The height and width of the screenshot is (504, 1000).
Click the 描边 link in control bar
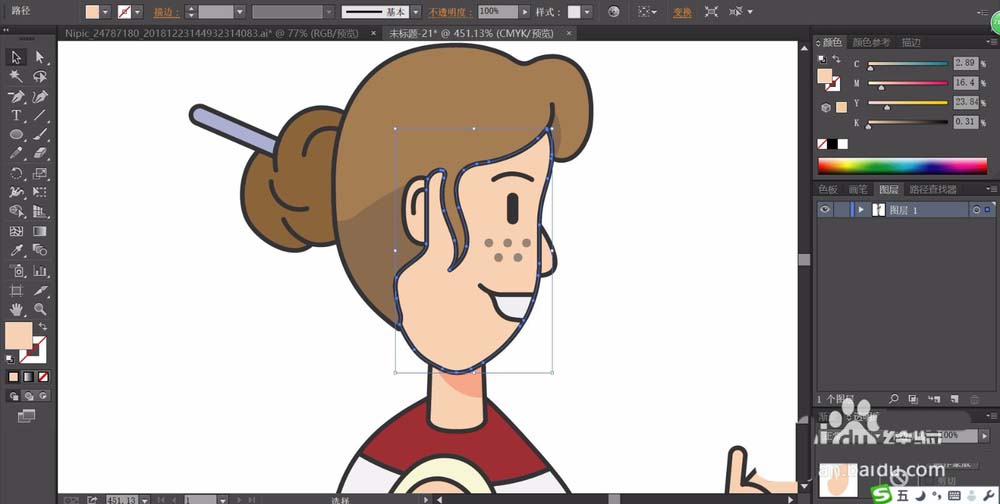point(166,12)
